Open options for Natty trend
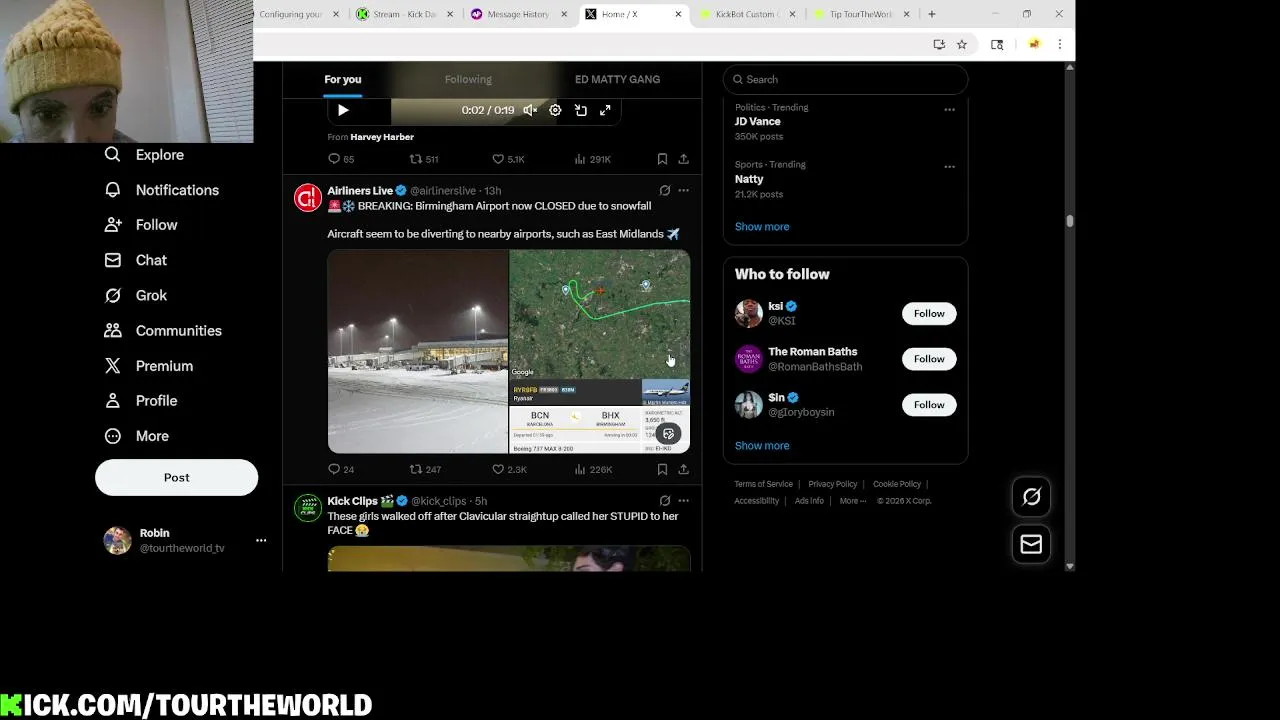The width and height of the screenshot is (1280, 720). 949,166
